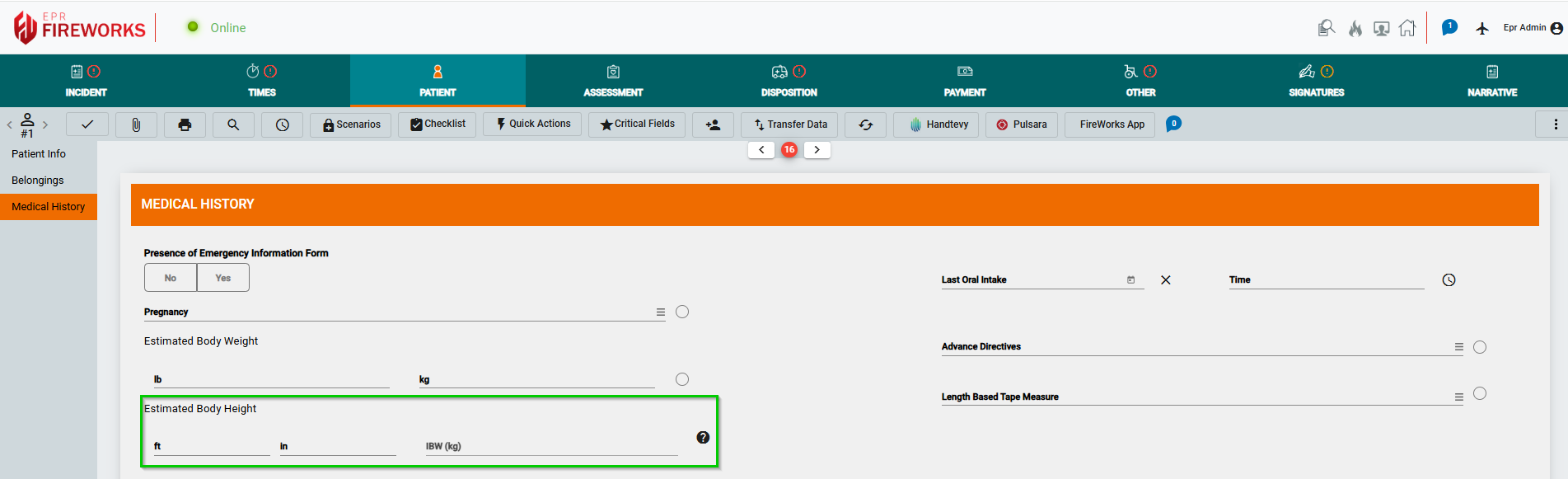Click the paperclip attachment icon
This screenshot has width=1568, height=479.
(136, 124)
